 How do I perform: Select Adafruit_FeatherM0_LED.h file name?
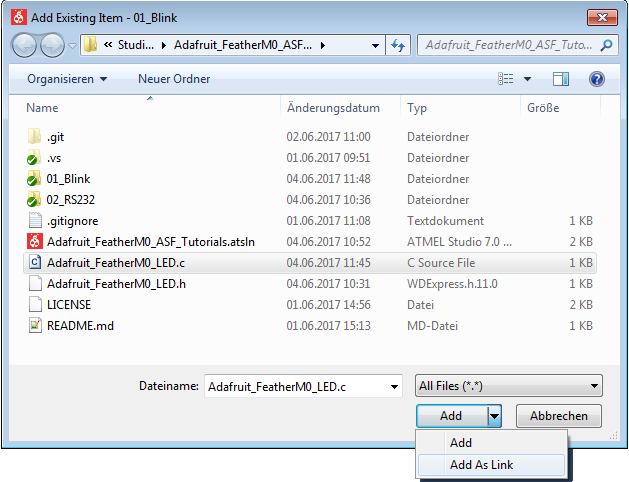(116, 284)
